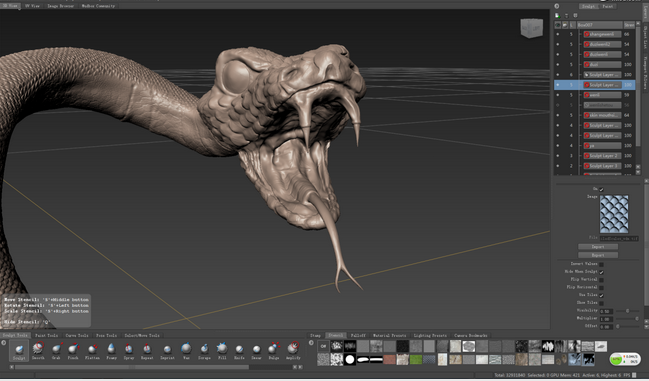Pick the white circle stencil thumbnail
Screen dimensions: 649x381
pyautogui.click(x=350, y=359)
